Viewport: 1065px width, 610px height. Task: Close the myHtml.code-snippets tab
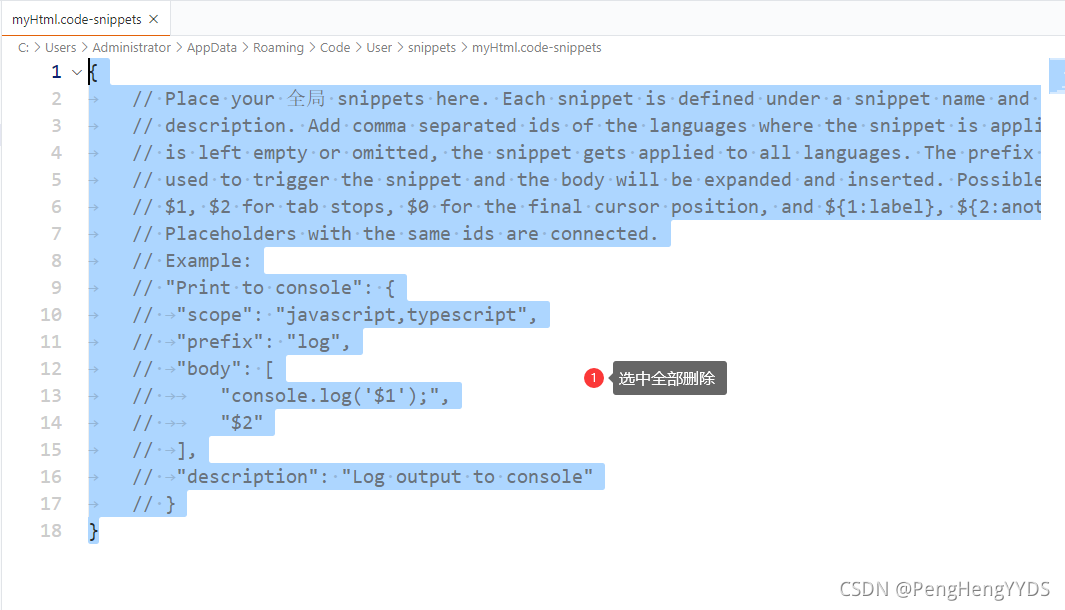point(154,19)
